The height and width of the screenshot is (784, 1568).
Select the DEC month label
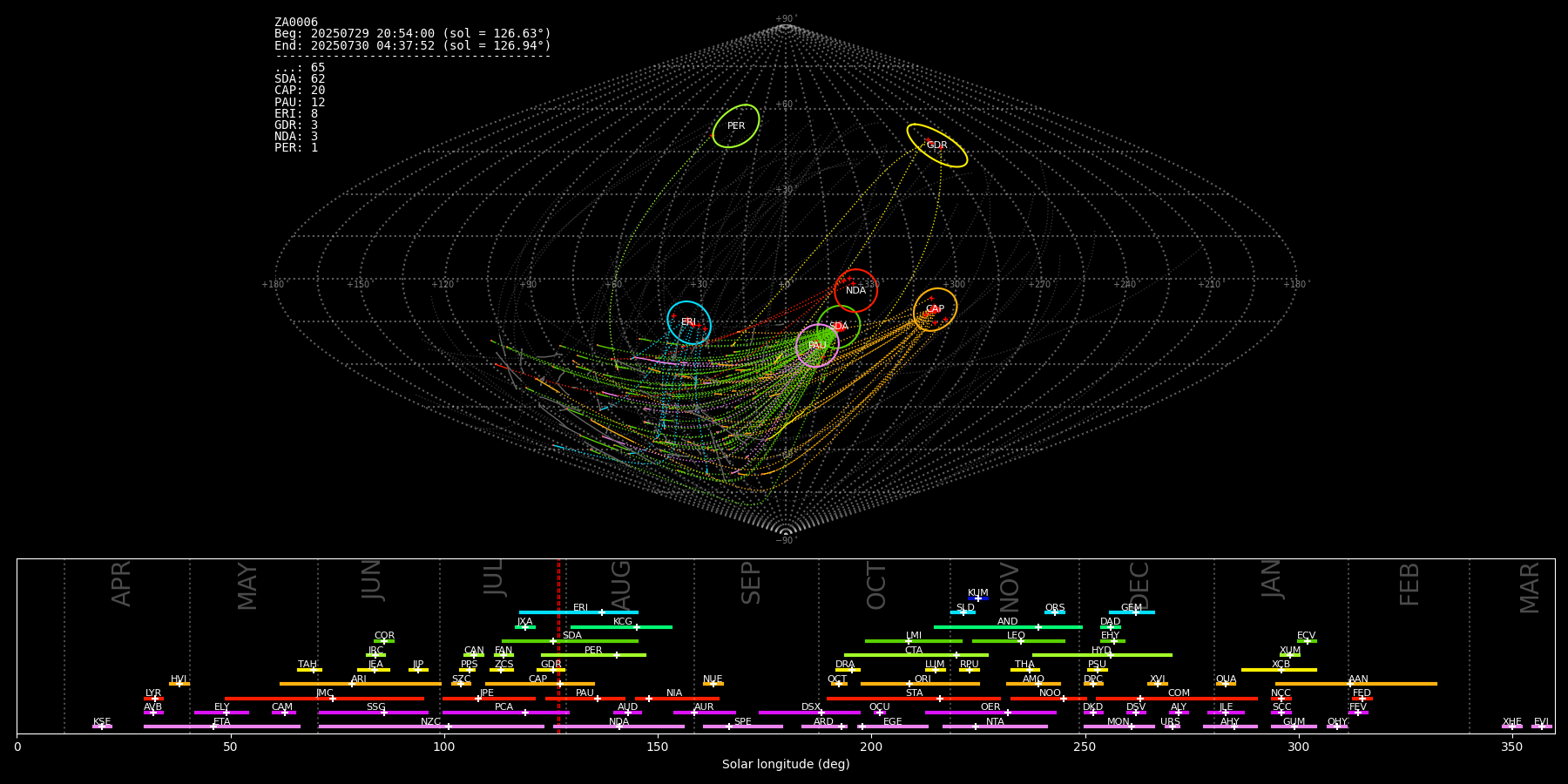tap(1139, 585)
